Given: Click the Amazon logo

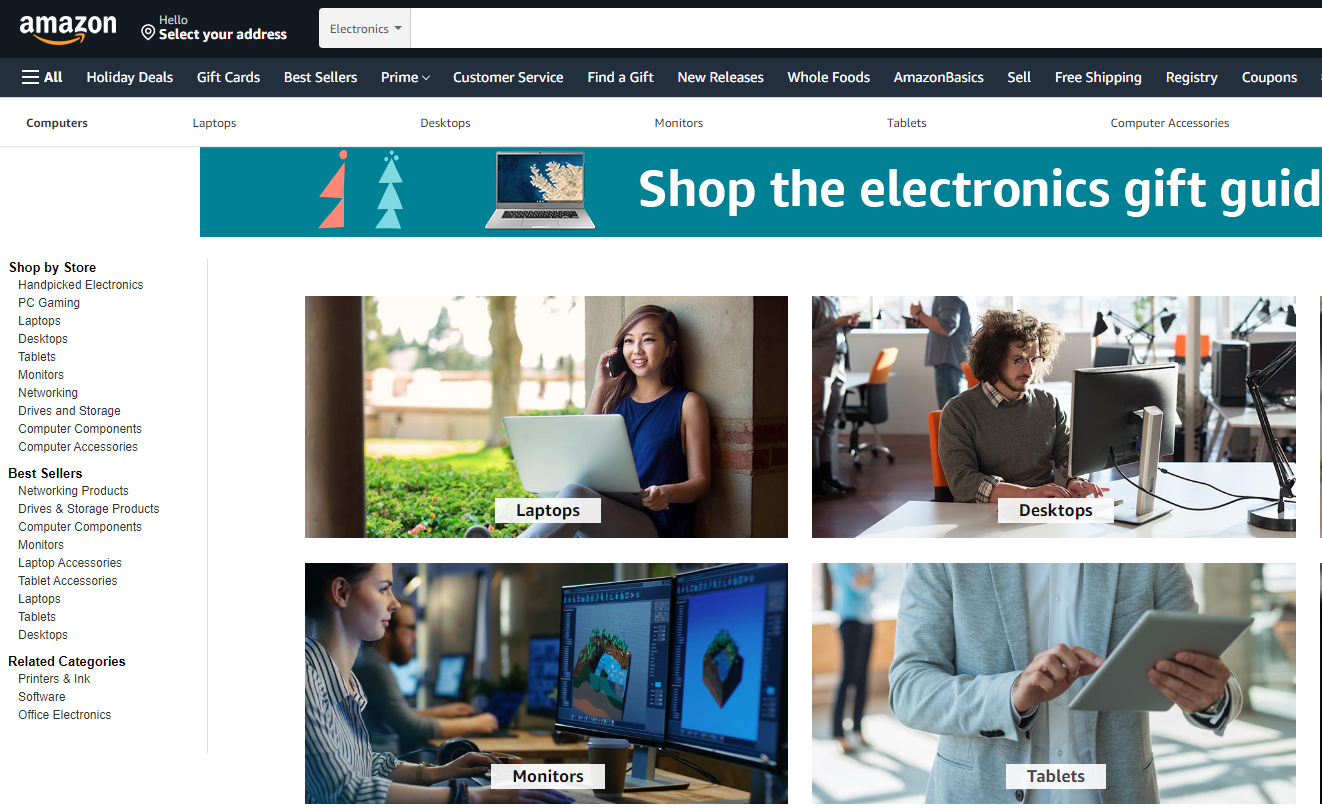Looking at the screenshot, I should coord(68,29).
